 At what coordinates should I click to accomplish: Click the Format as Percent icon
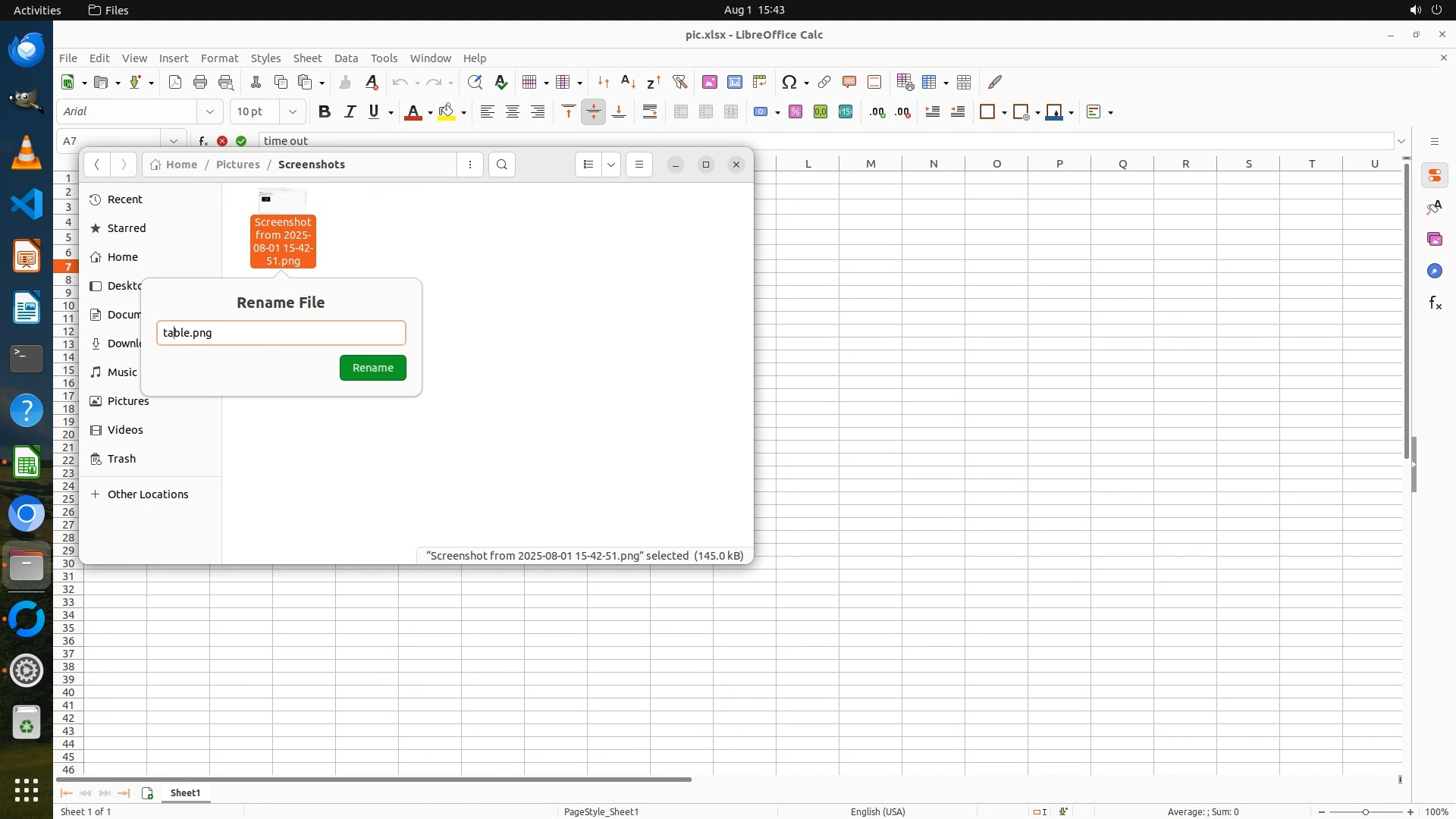(x=795, y=111)
